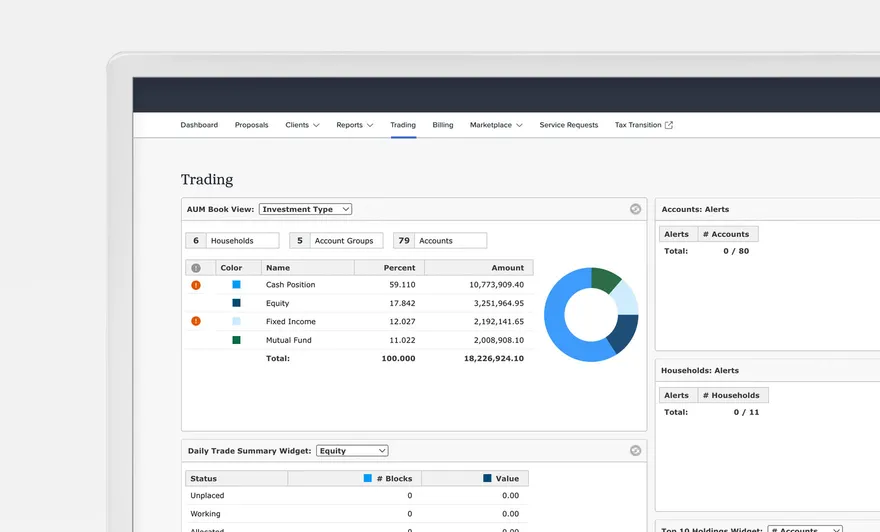
Task: Click the total amount 18,226,924.10
Action: point(494,358)
